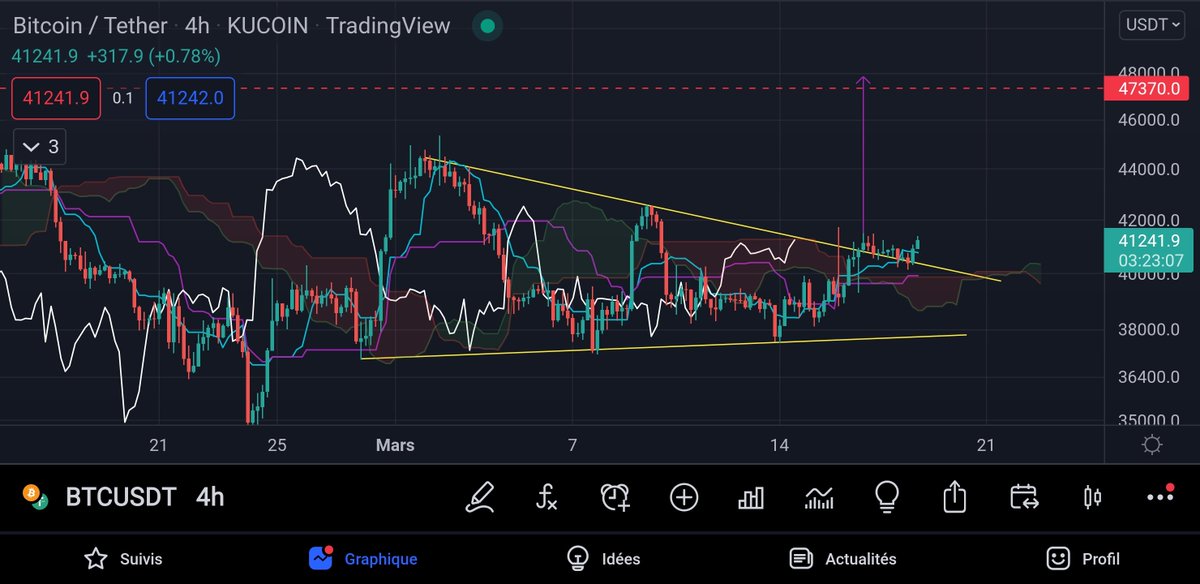The height and width of the screenshot is (584, 1200).
Task: Open chart settings gear icon
Action: point(1152,445)
